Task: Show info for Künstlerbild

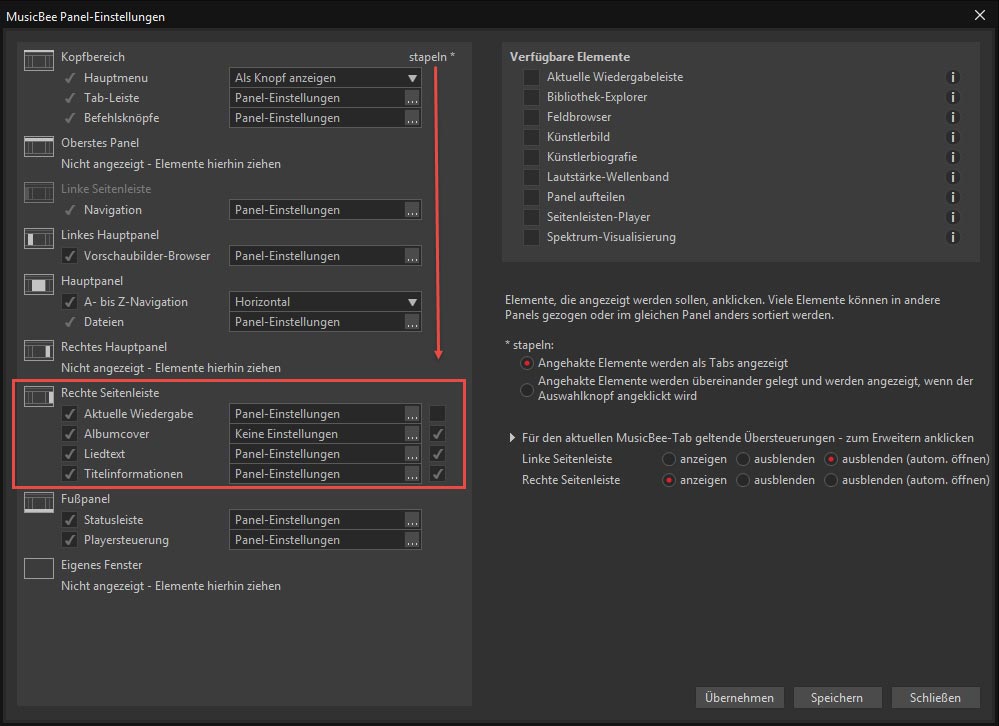Action: [x=952, y=137]
